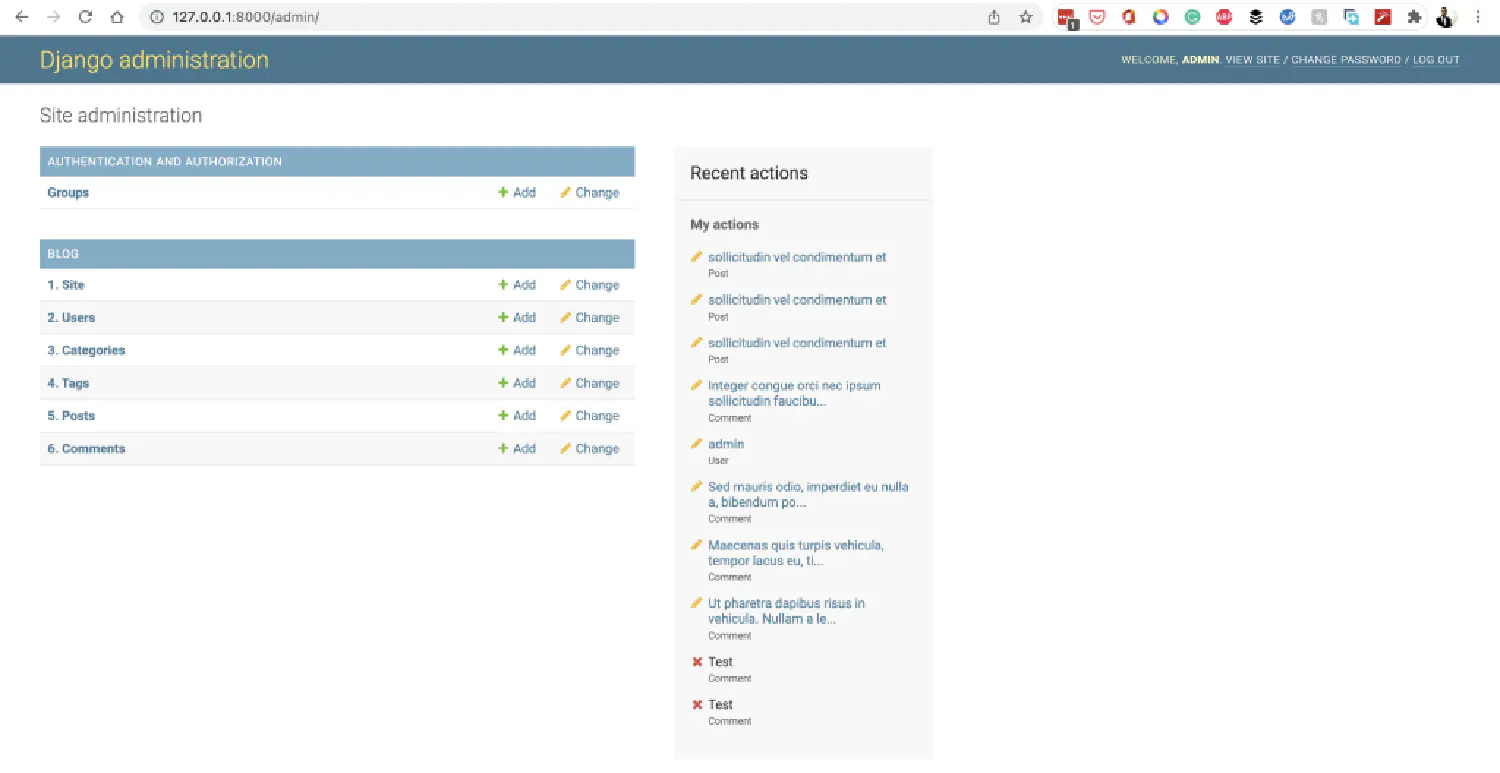Reload the page with the refresh icon

(x=86, y=17)
